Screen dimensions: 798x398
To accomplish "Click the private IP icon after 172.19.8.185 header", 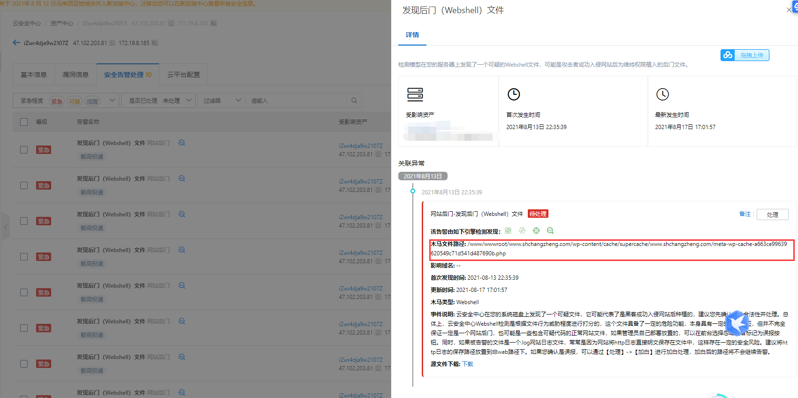I will (x=154, y=43).
